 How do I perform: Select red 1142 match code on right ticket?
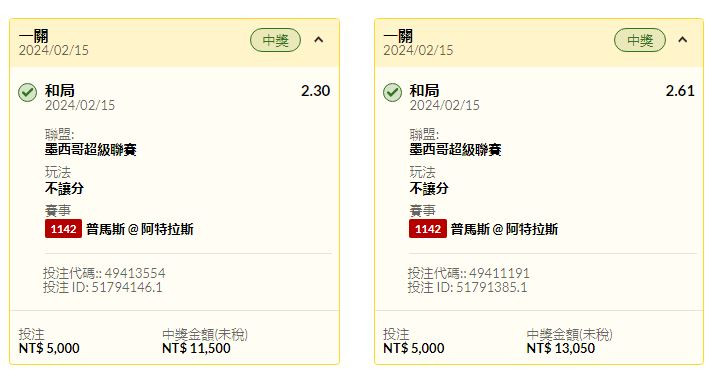click(x=428, y=229)
